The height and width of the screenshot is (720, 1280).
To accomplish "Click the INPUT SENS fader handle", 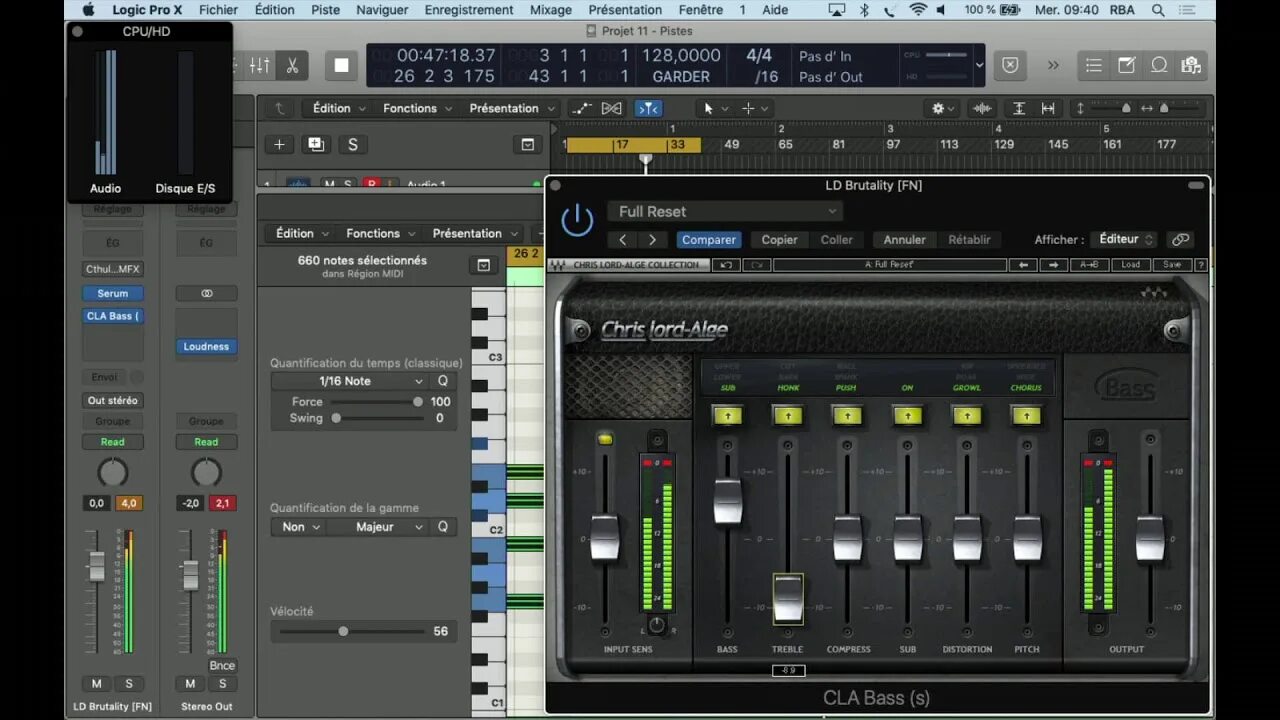I will [x=605, y=538].
